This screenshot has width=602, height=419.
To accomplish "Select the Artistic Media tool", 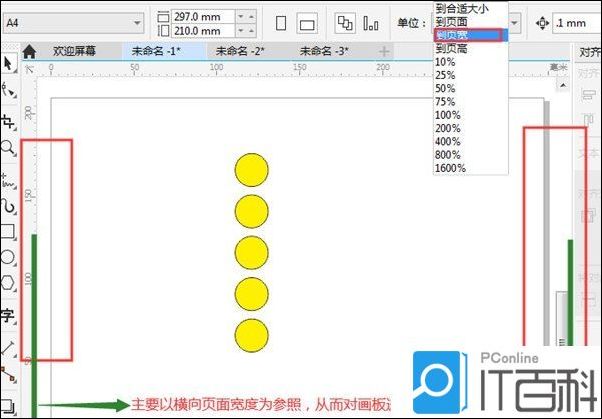I will (x=8, y=206).
